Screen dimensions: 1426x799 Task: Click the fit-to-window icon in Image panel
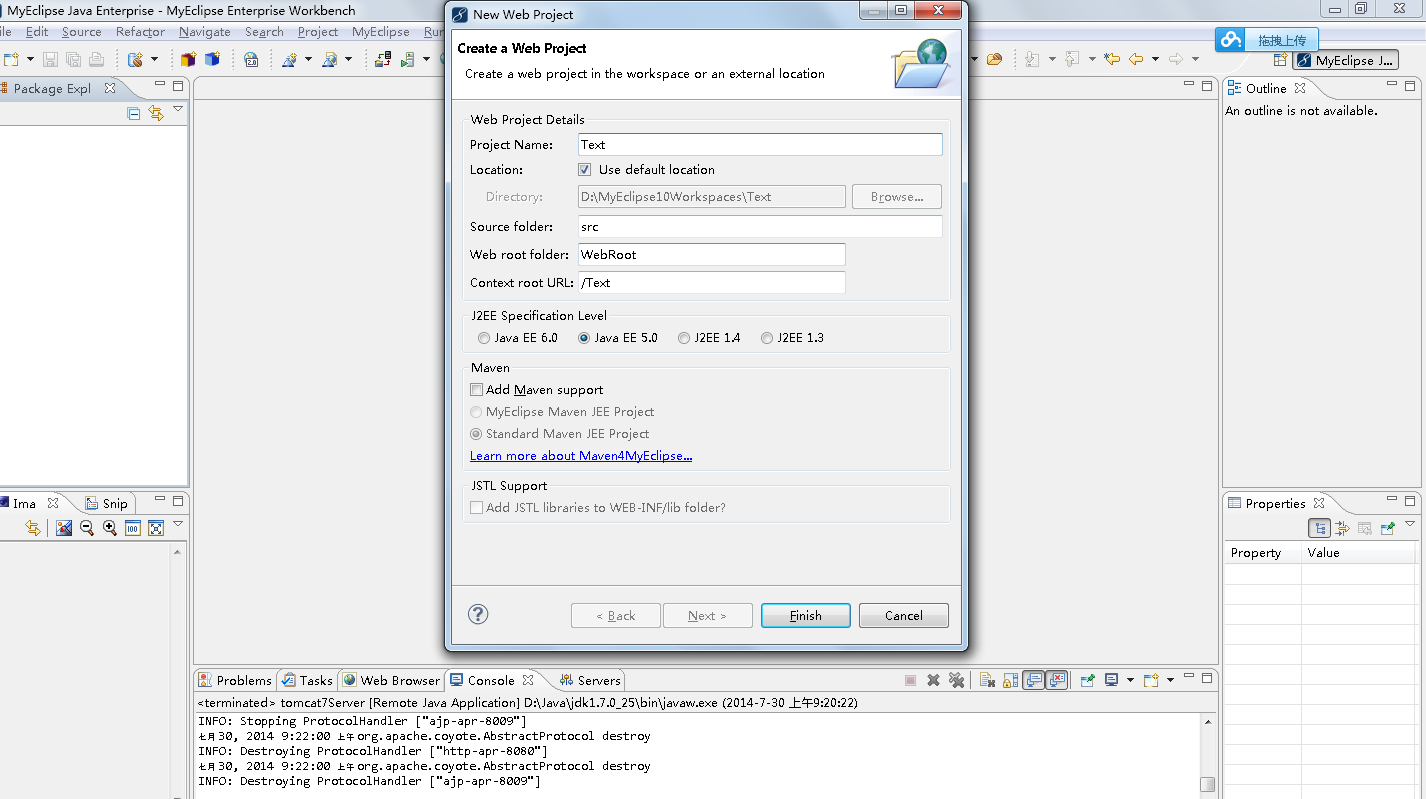[156, 528]
